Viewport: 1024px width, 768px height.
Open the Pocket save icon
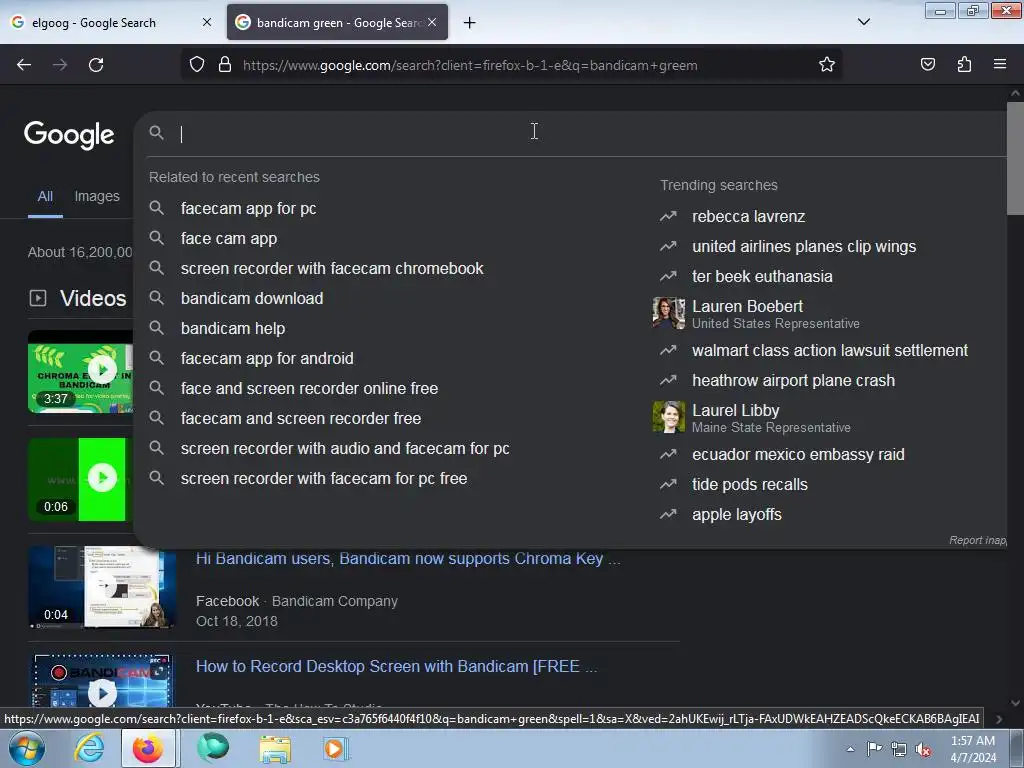click(927, 65)
